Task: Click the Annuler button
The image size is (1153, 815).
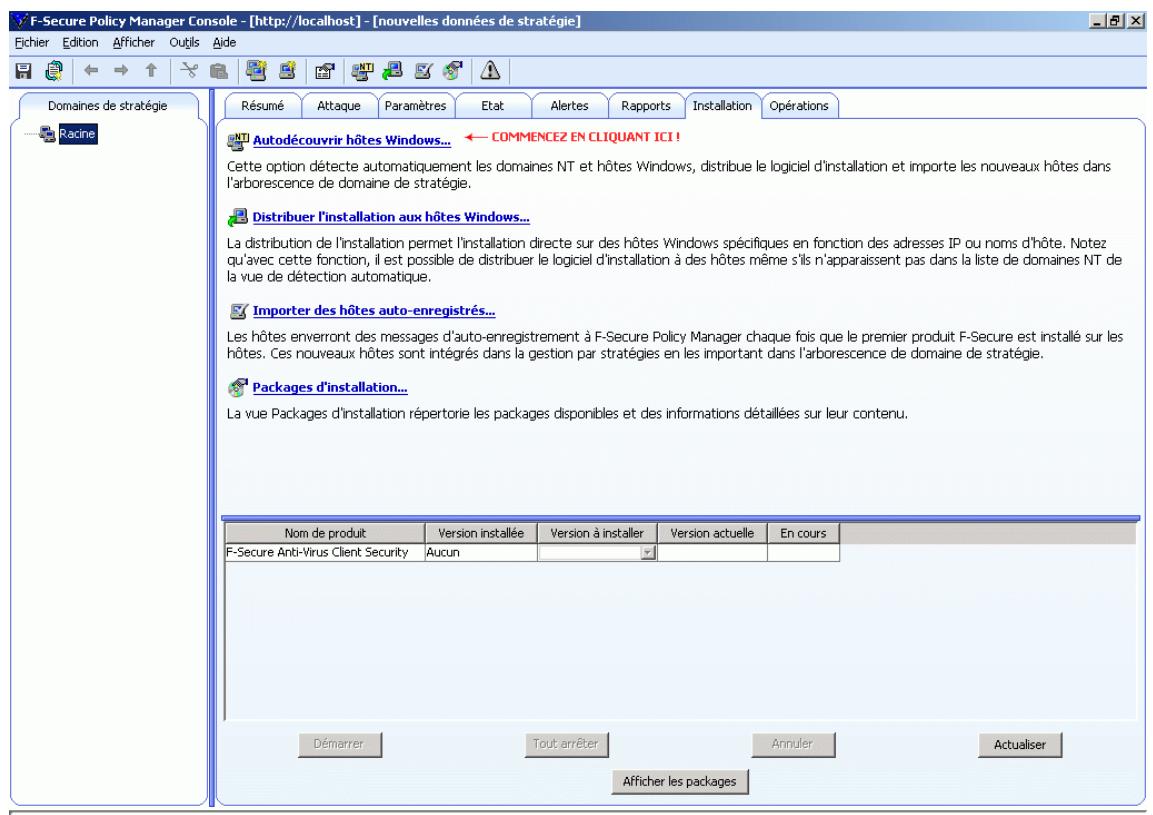Action: pos(793,744)
